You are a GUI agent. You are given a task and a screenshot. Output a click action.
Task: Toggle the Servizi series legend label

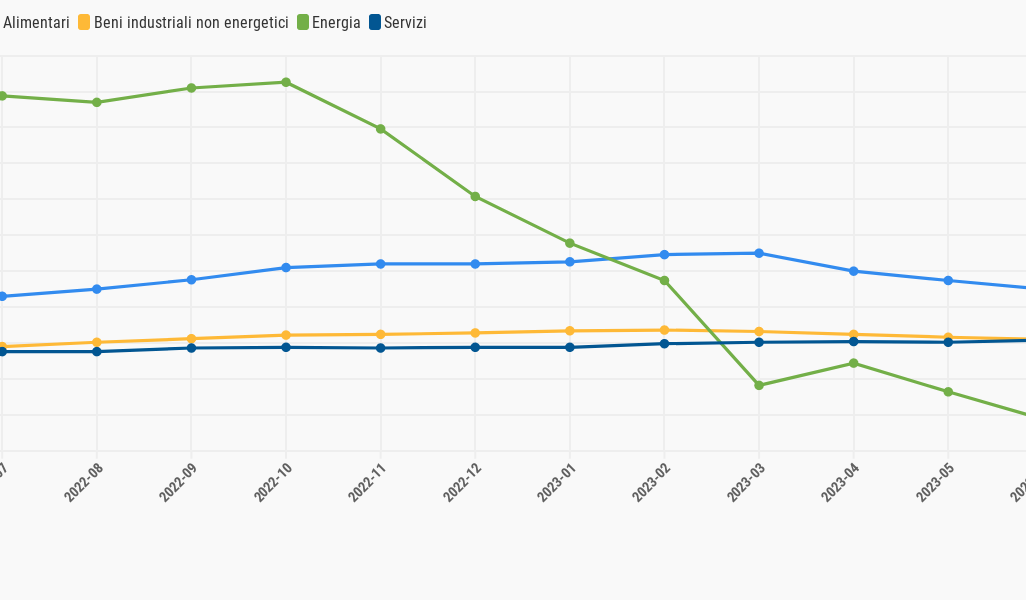[405, 22]
